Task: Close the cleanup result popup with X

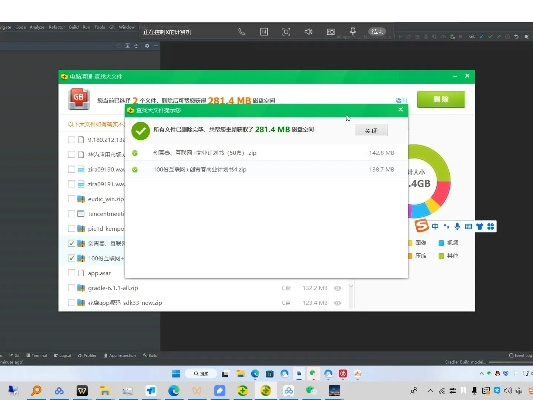Action: (x=400, y=109)
